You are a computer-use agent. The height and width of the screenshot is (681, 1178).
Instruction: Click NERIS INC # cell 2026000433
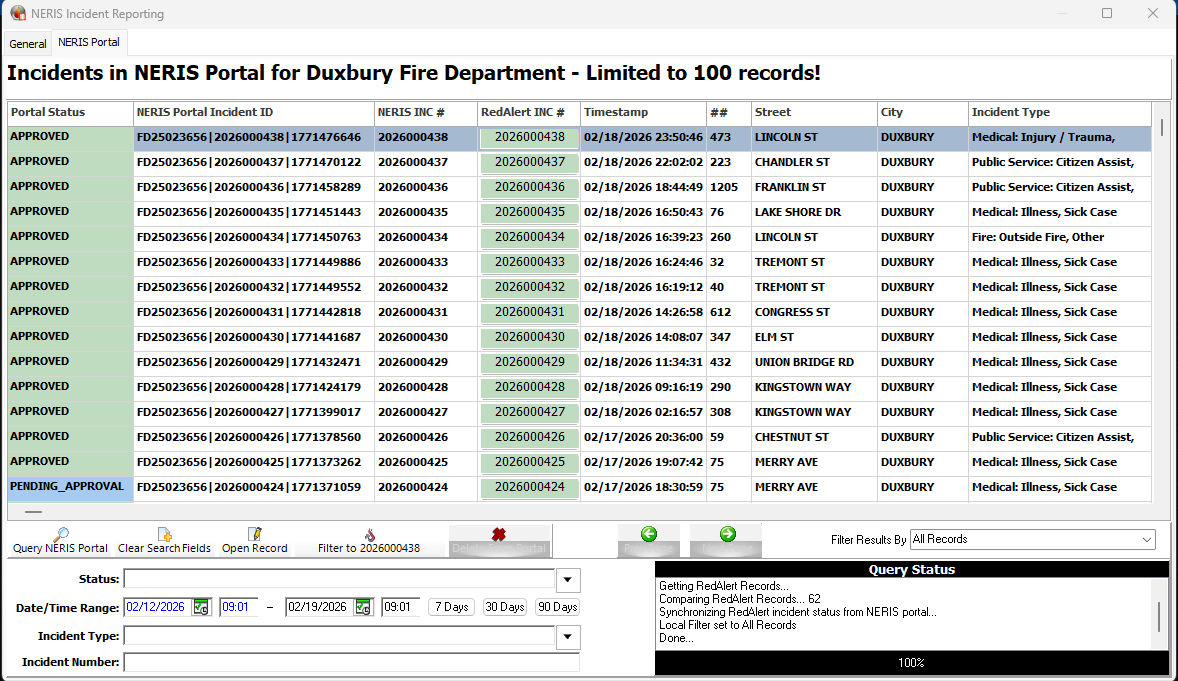tap(426, 262)
